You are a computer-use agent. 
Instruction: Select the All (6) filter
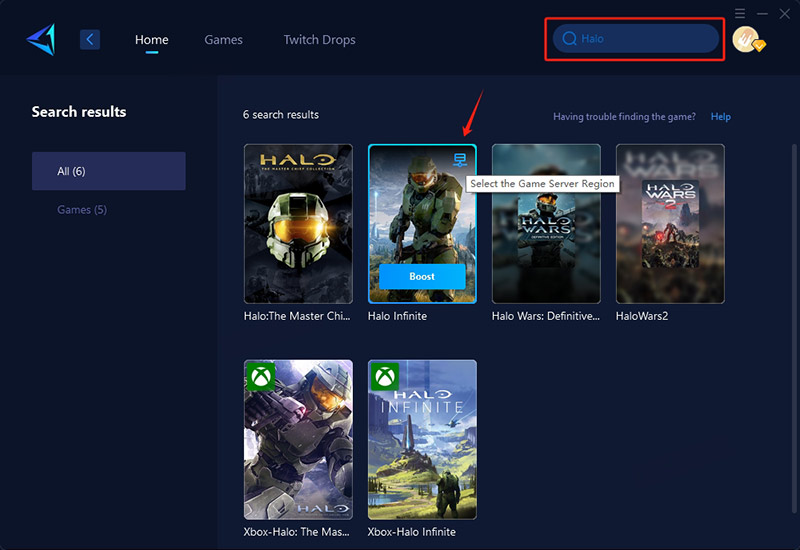(109, 171)
